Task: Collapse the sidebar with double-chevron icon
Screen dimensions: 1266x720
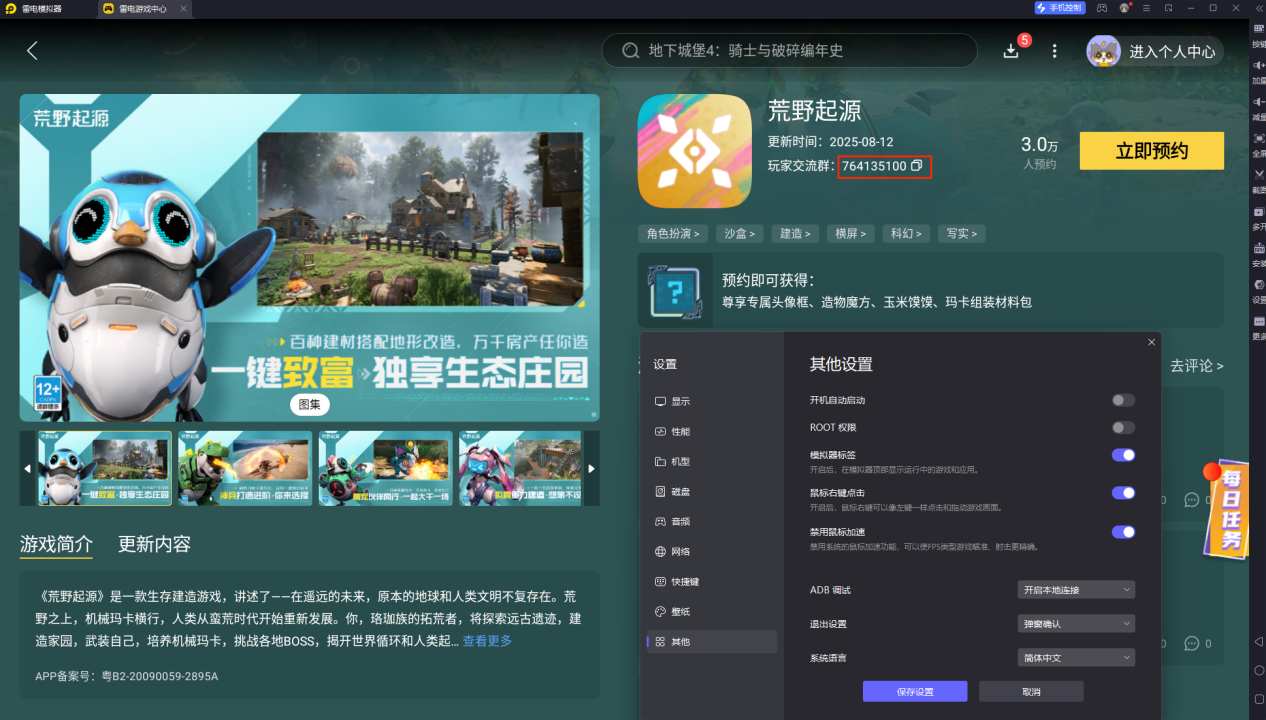Action: (x=1258, y=8)
